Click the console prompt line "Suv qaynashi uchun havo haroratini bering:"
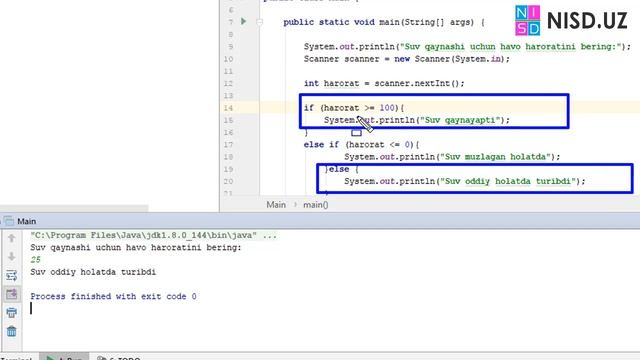 click(136, 248)
